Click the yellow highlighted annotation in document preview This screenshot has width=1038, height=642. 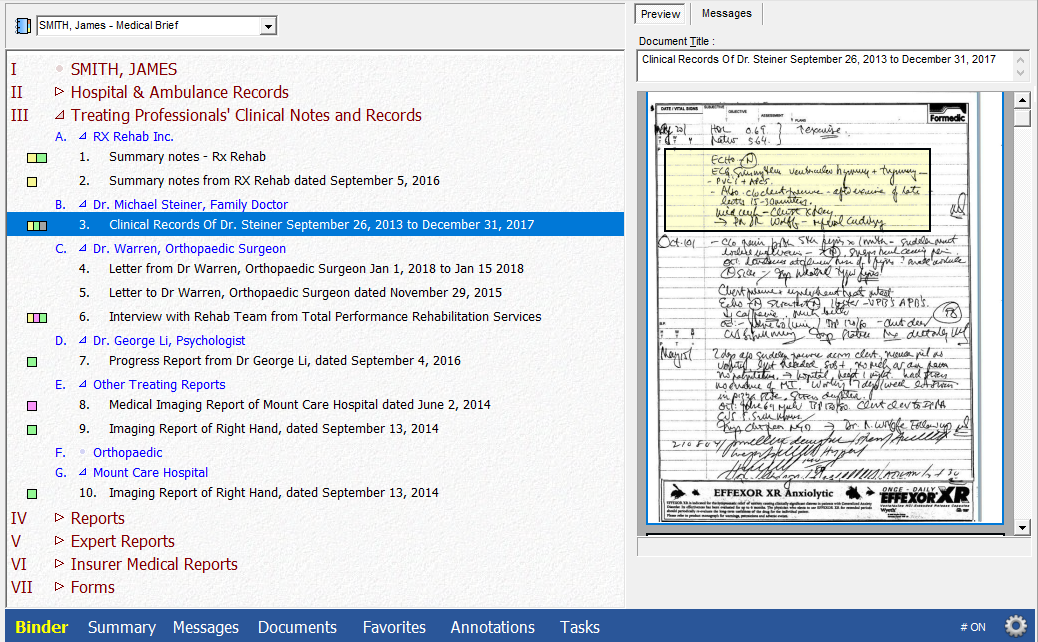797,188
